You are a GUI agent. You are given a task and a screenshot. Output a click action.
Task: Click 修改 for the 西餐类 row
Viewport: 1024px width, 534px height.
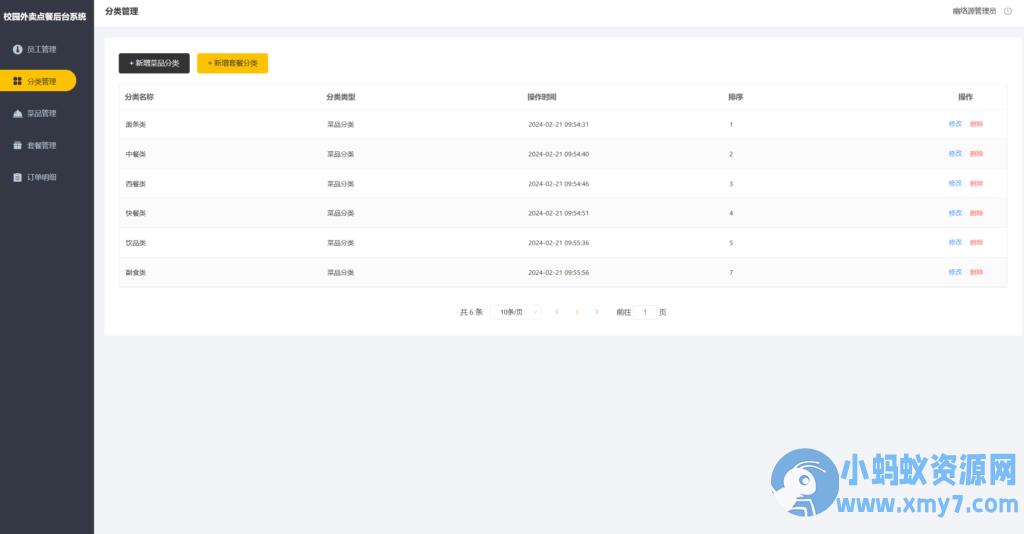pos(955,183)
